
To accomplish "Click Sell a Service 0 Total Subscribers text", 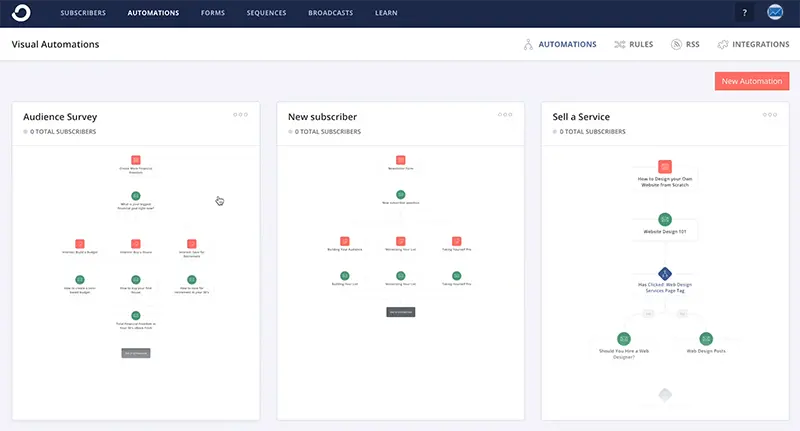I will (592, 132).
